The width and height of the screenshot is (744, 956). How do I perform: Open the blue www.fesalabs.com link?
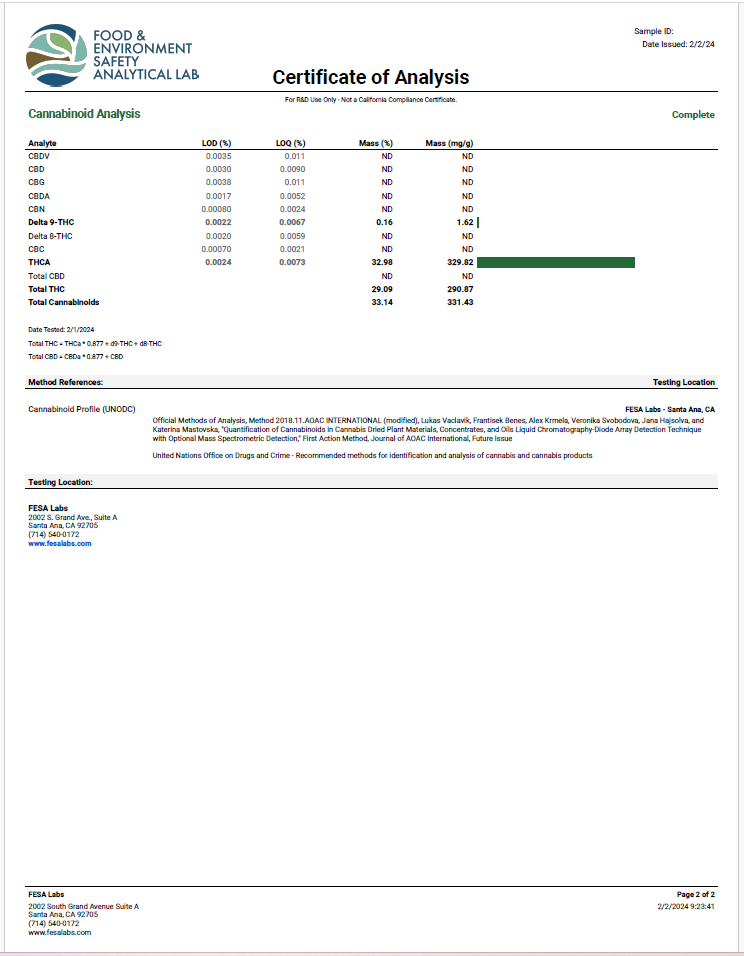click(x=59, y=543)
